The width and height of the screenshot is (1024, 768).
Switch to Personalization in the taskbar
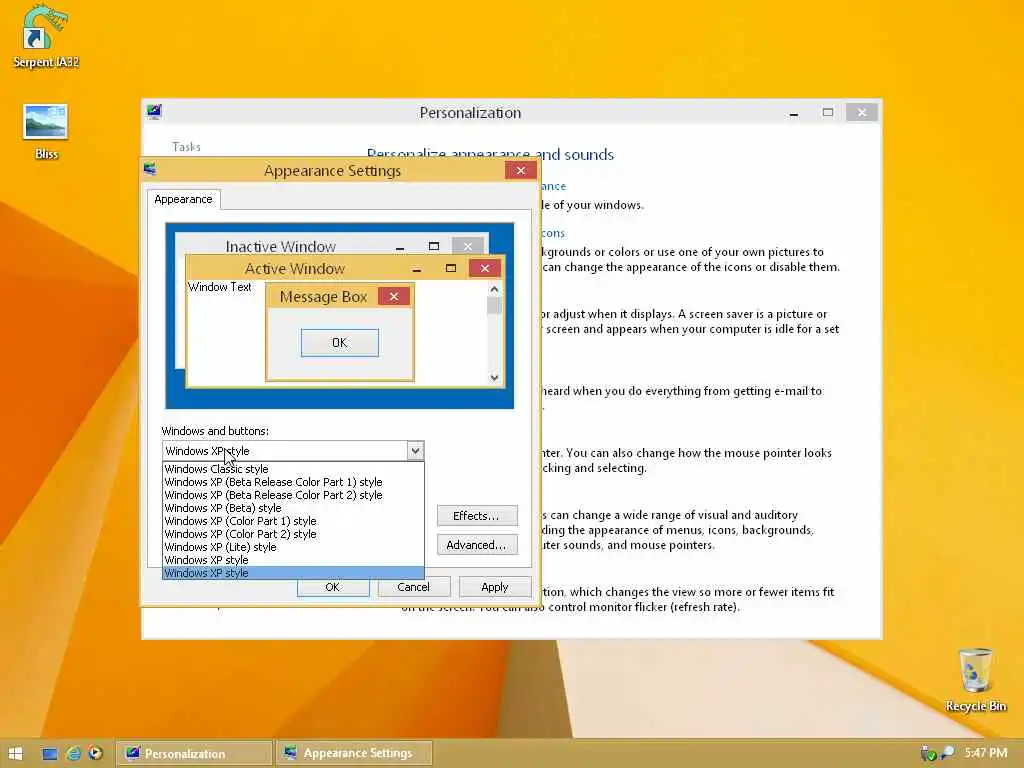[194, 753]
